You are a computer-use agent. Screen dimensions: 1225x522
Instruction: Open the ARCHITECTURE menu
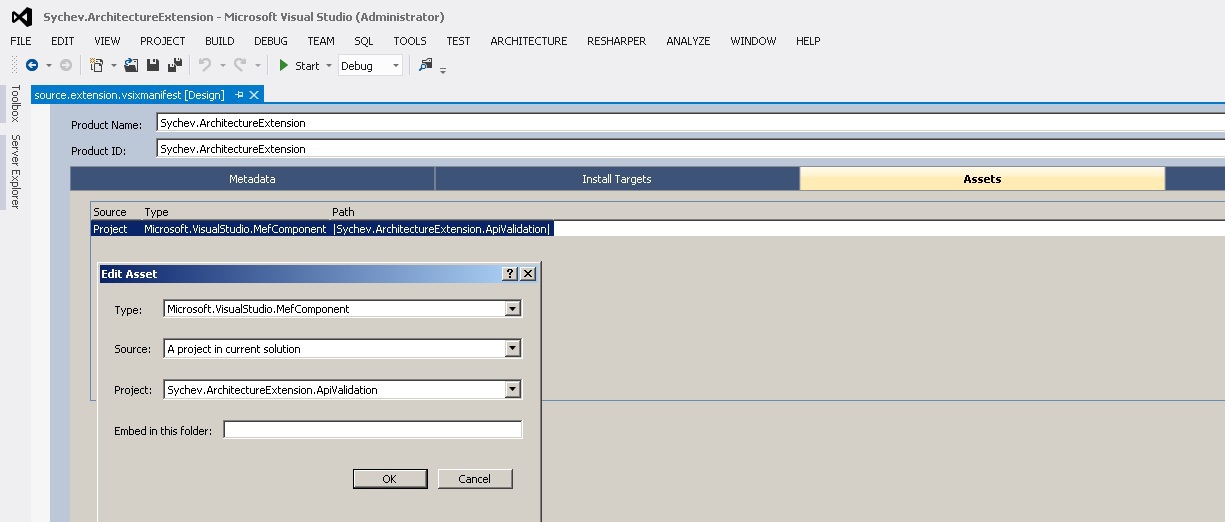(529, 41)
